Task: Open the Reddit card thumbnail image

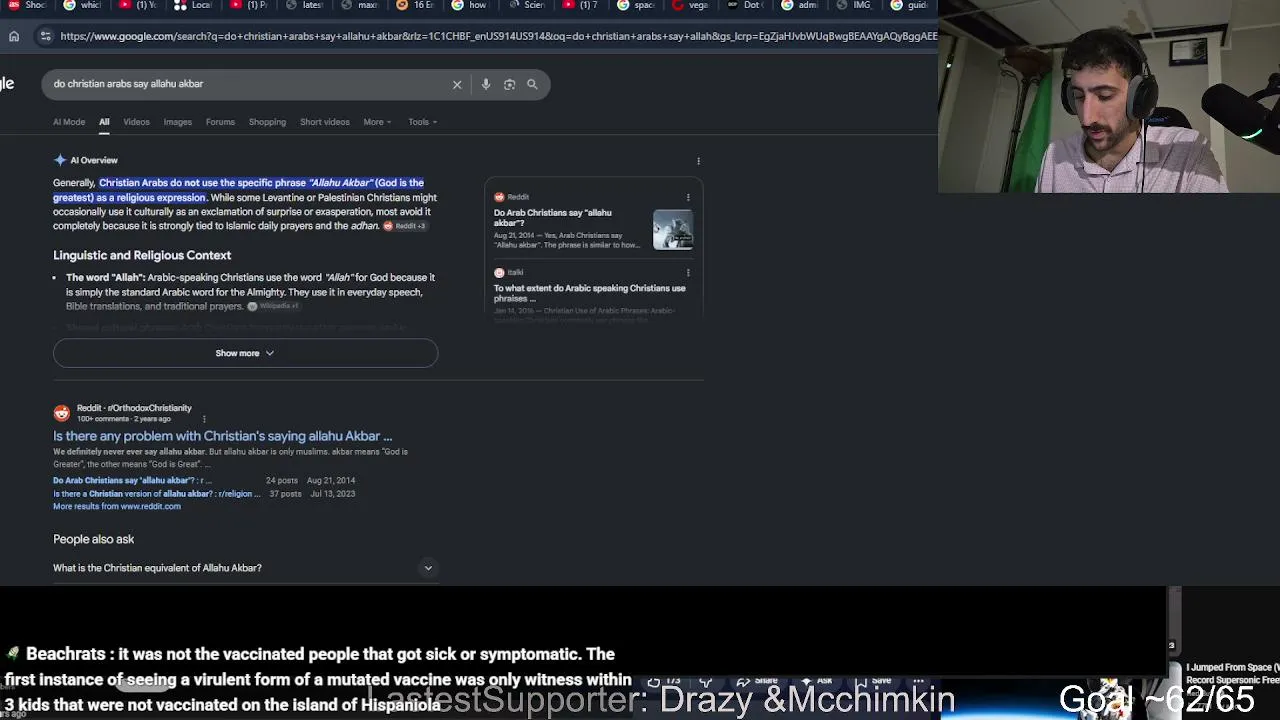Action: click(x=672, y=230)
